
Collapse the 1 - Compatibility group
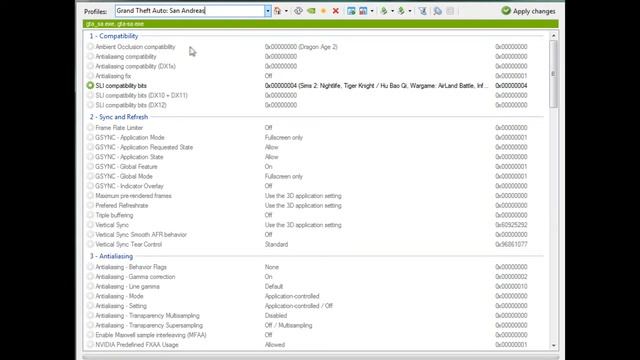coord(114,36)
